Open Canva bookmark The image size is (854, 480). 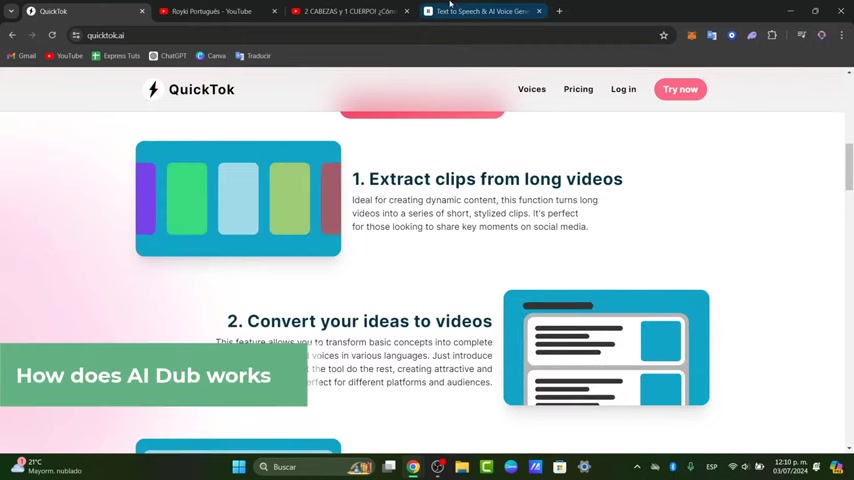[x=211, y=56]
